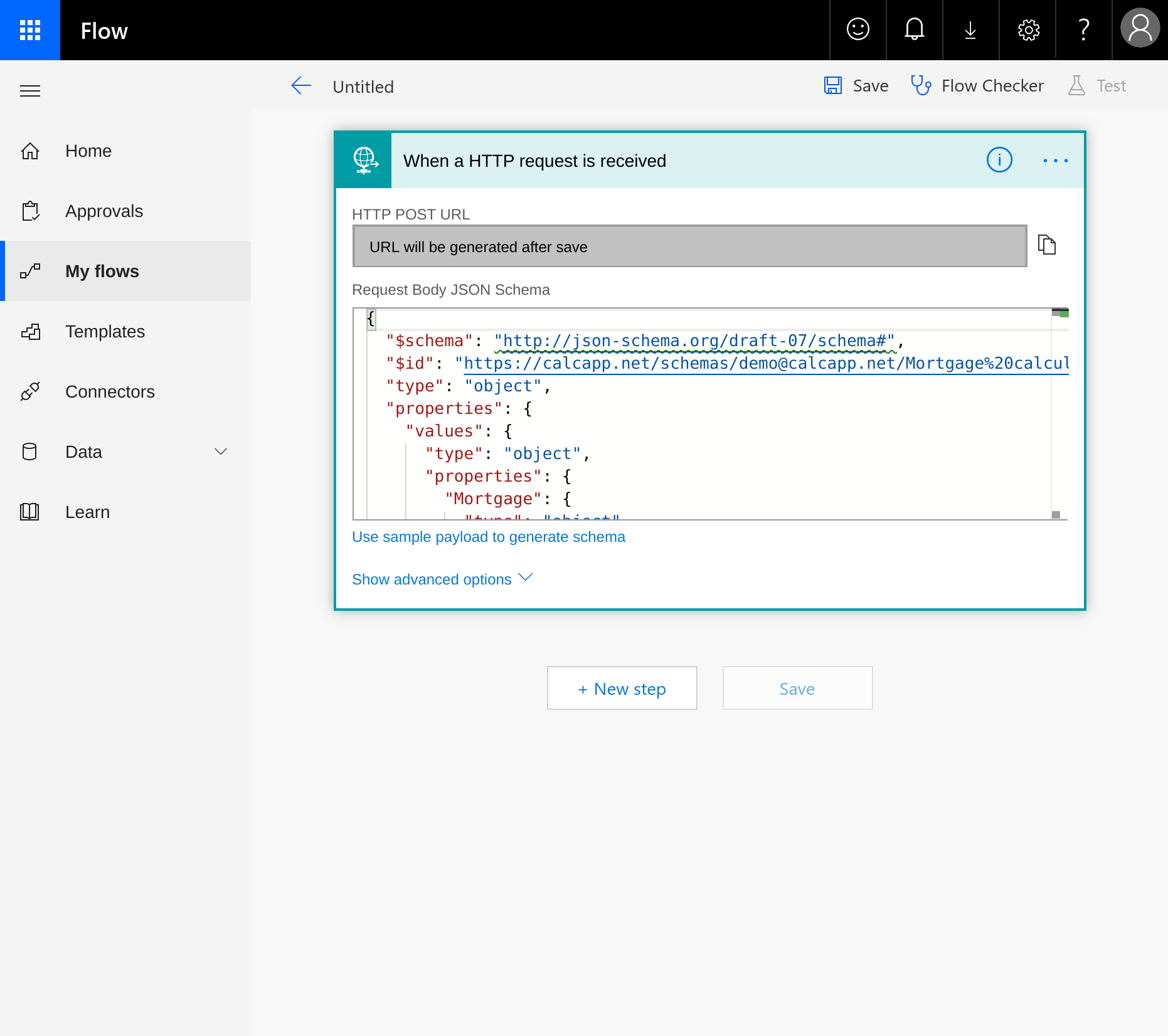Select the Data item in sidebar
This screenshot has height=1036, width=1168.
pos(125,452)
